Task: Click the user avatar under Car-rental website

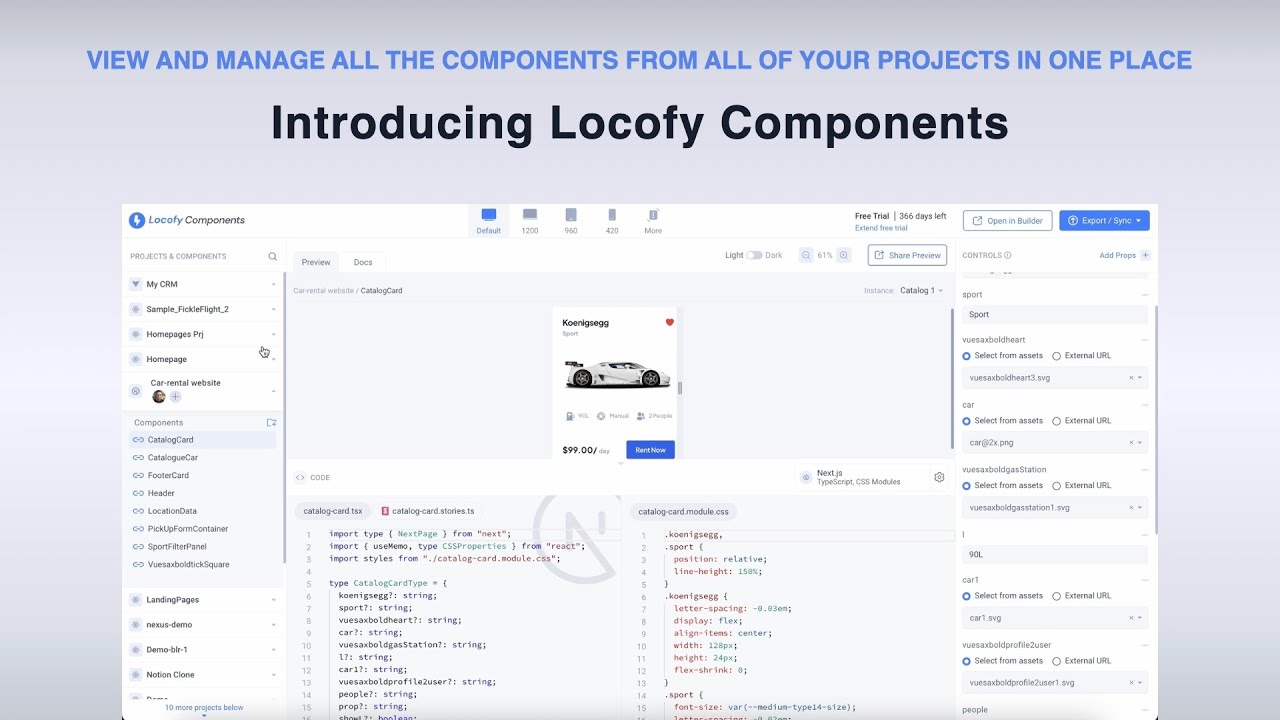Action: point(159,397)
